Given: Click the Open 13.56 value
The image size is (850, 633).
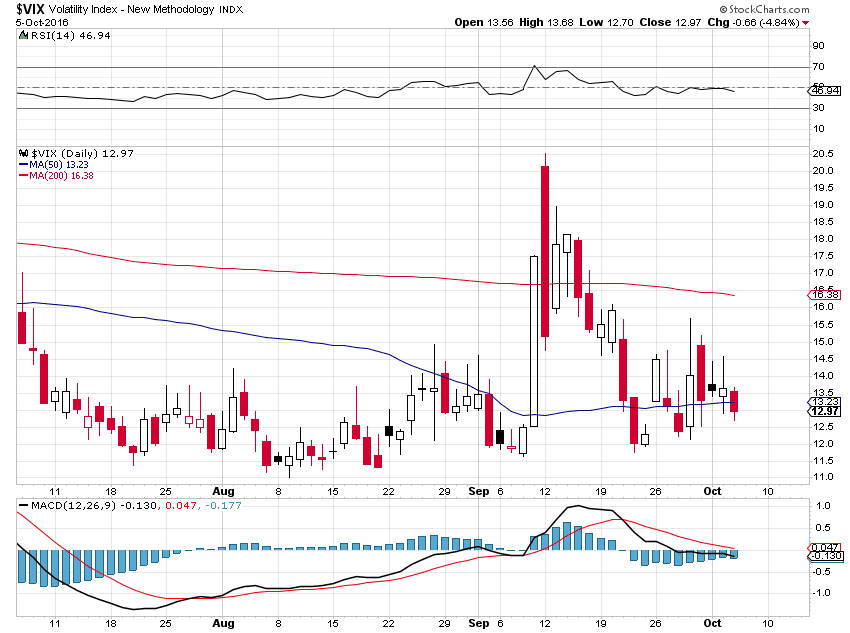Looking at the screenshot, I should (x=484, y=22).
